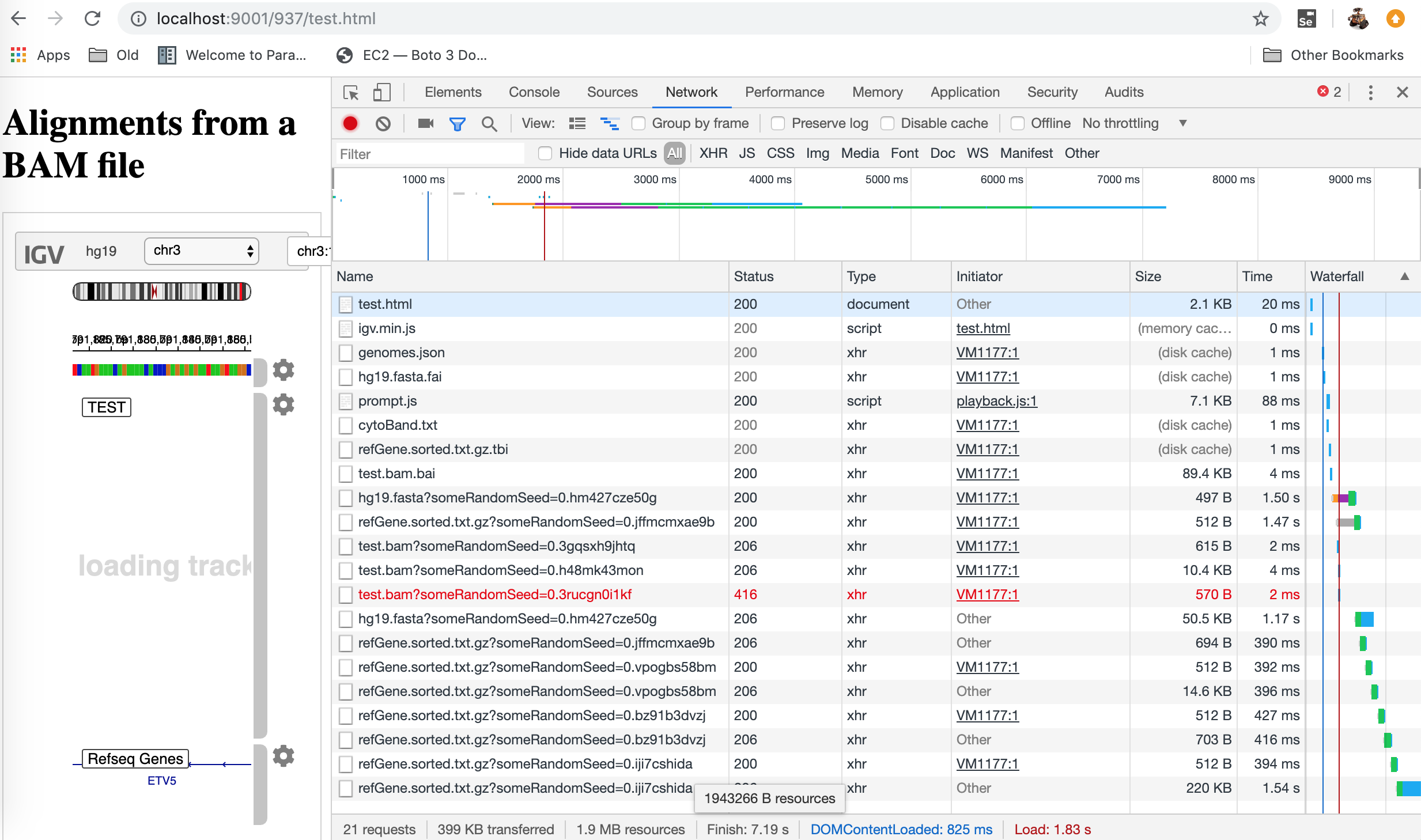Open the chr3 chromosome dropdown
Image resolution: width=1421 pixels, height=840 pixels.
[x=201, y=251]
